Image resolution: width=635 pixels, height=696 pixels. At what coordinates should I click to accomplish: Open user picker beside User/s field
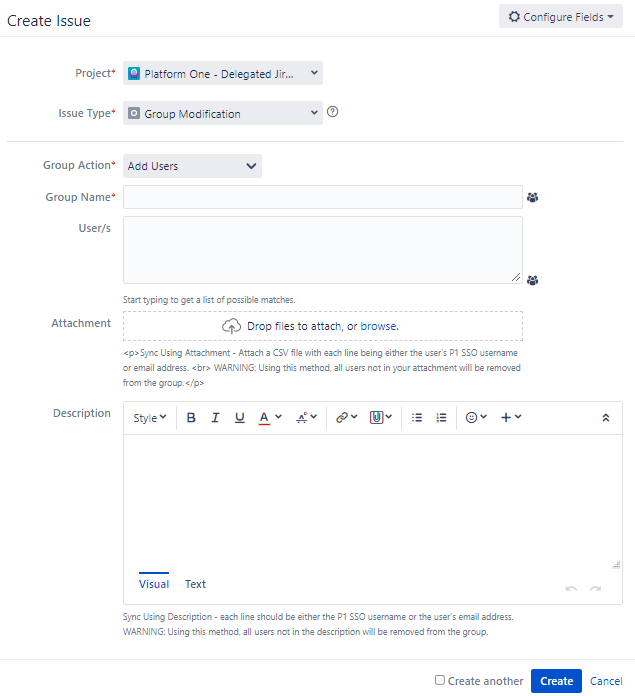(x=532, y=281)
